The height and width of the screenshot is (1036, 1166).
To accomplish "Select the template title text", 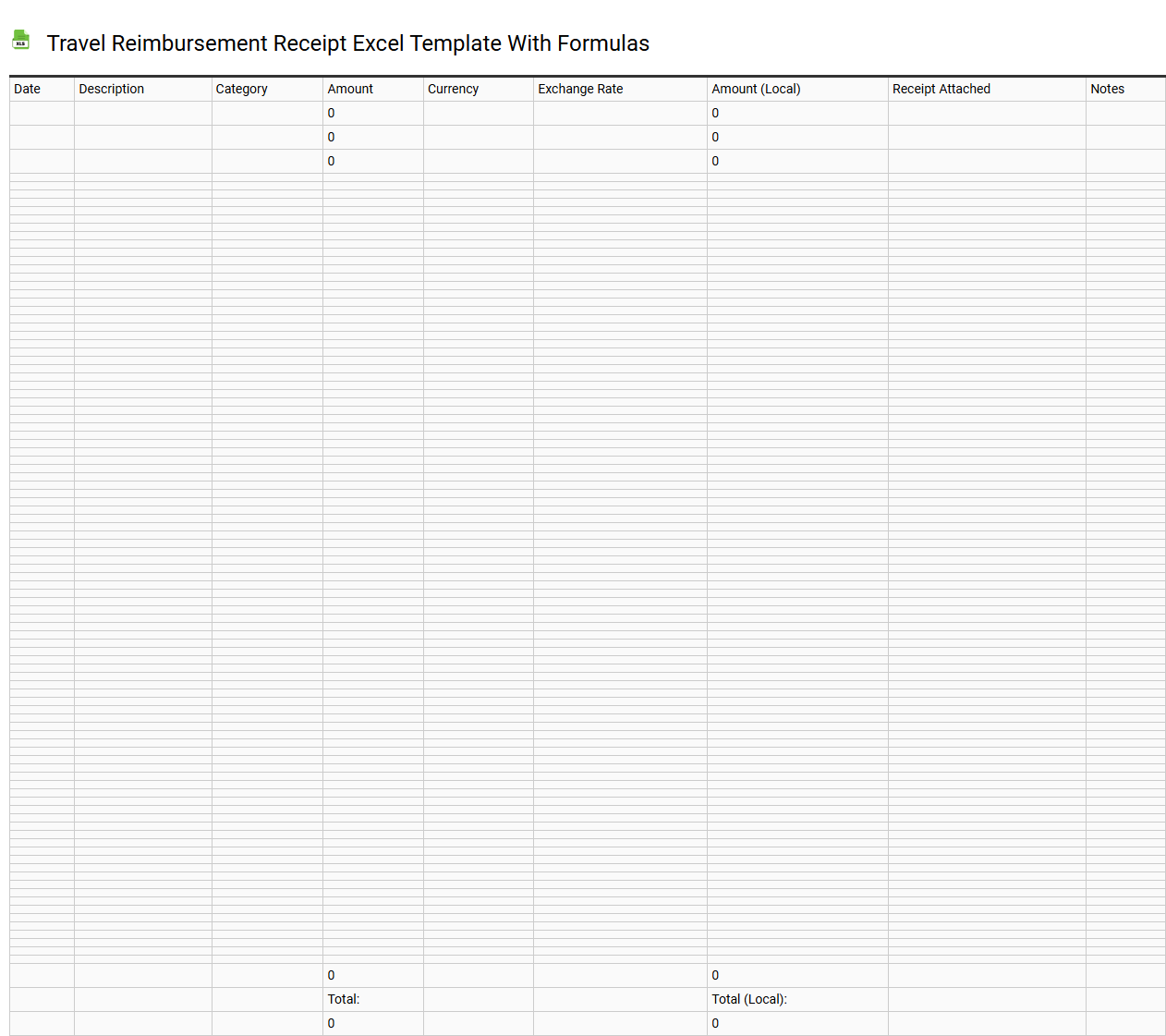I will click(x=348, y=43).
